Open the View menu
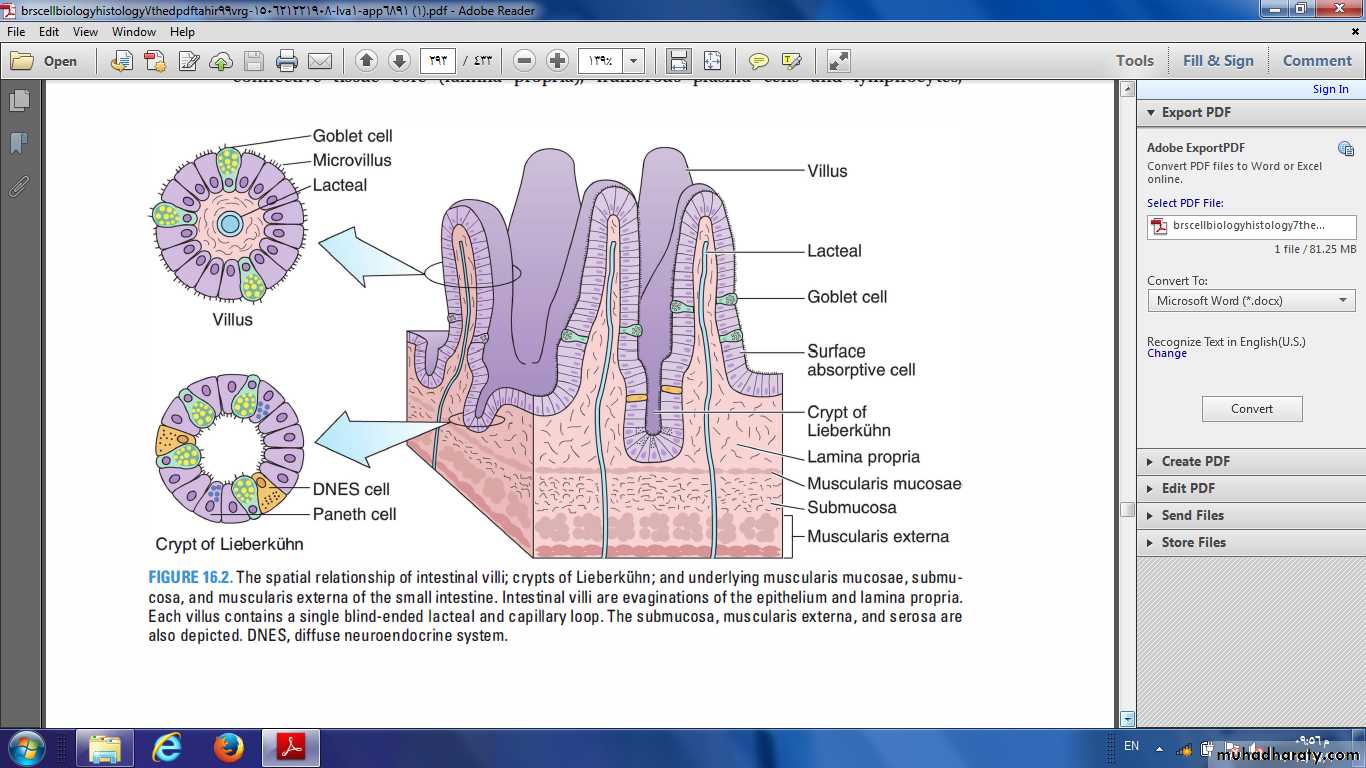This screenshot has height=768, width=1366. [x=85, y=32]
